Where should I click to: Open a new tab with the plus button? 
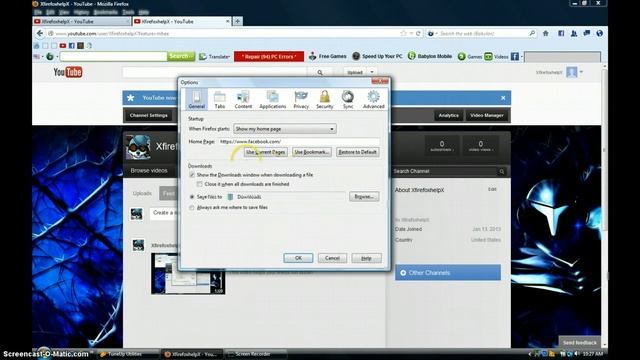[x=238, y=21]
